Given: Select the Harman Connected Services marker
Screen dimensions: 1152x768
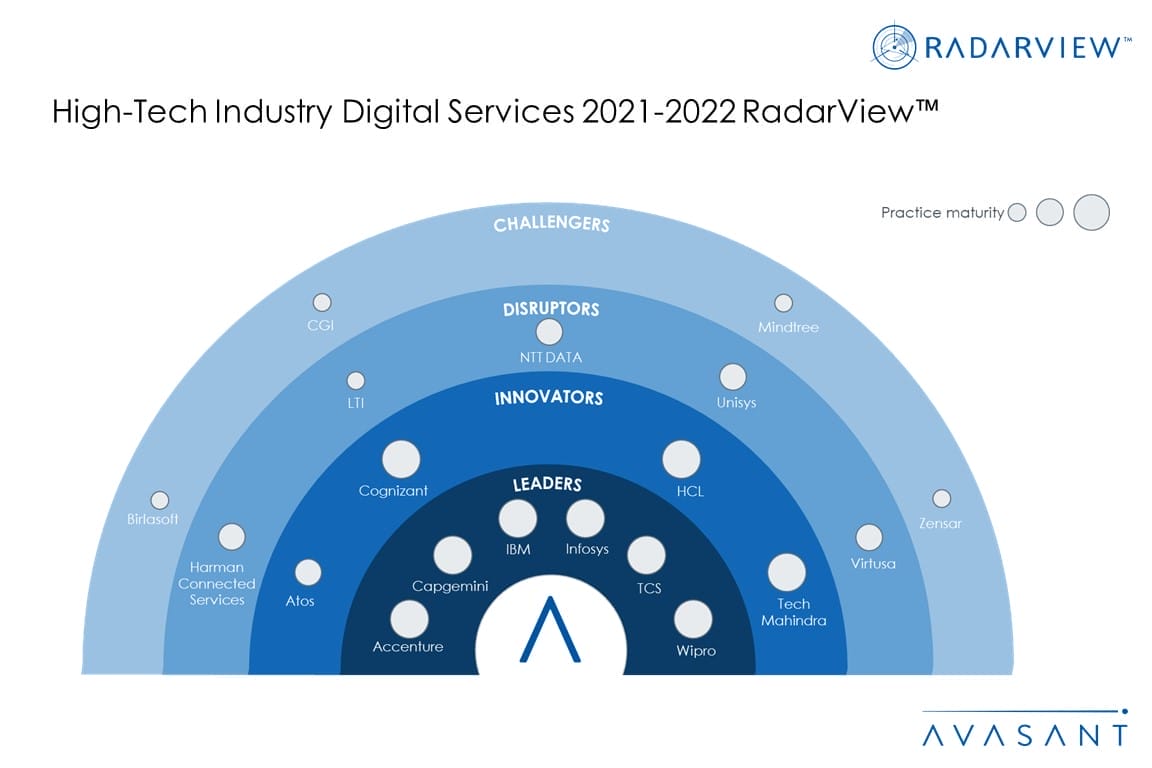Looking at the screenshot, I should click(x=233, y=536).
